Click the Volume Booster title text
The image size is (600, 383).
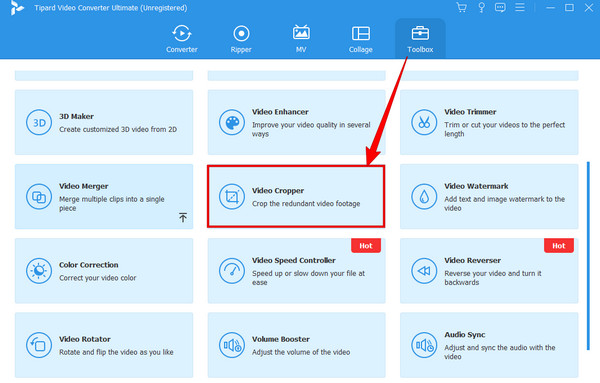click(x=280, y=339)
